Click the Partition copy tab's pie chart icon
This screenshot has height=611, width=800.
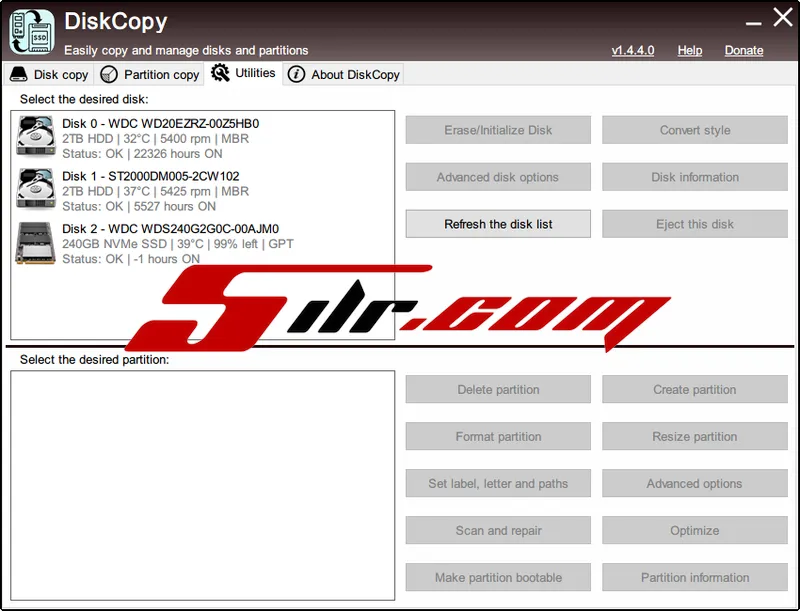109,74
